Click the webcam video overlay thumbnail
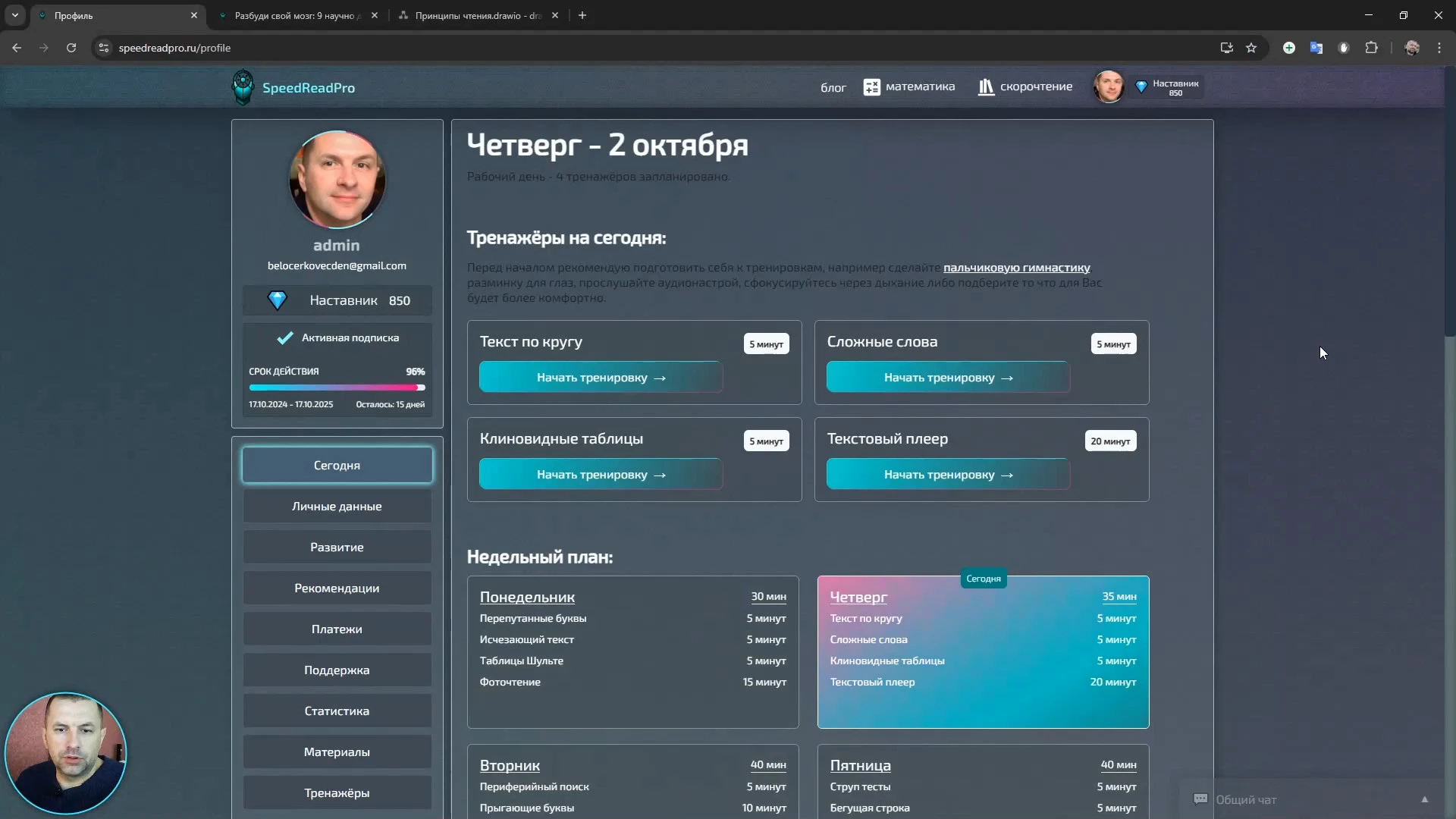 65,753
